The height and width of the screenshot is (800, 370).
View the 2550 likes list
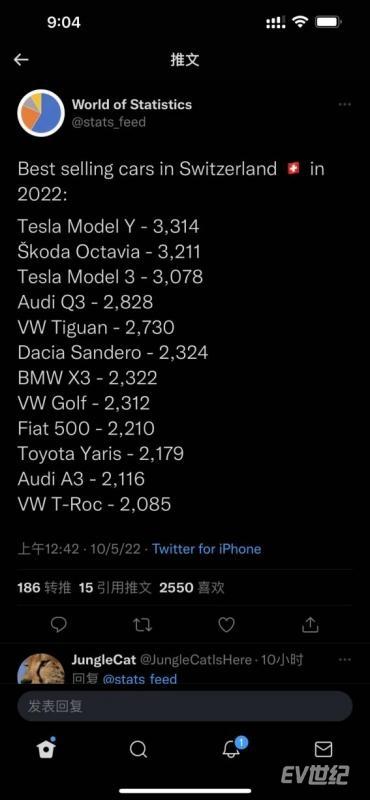point(192,588)
